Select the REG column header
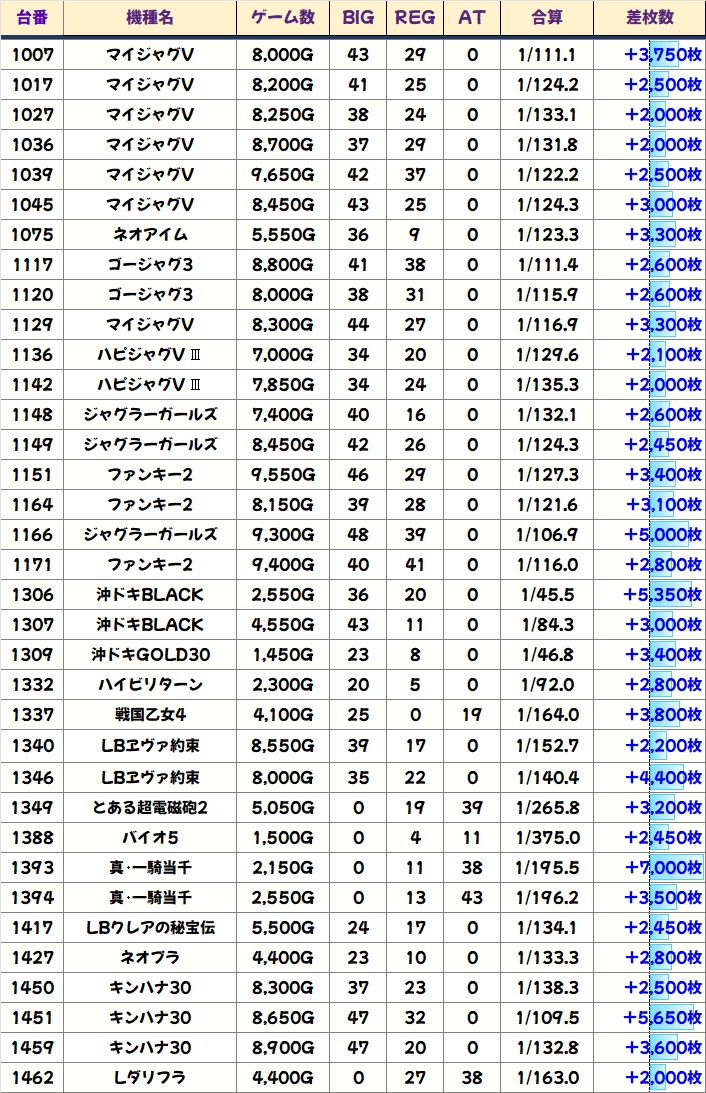 415,18
